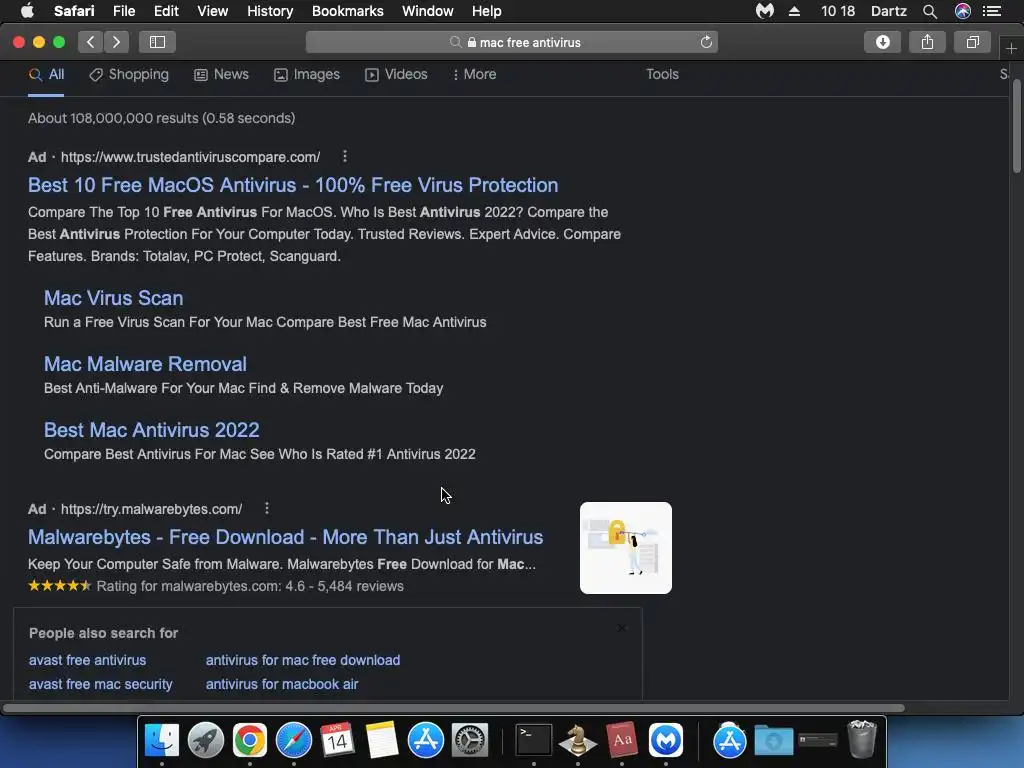The image size is (1024, 768).
Task: Open ad options for try.malwarebytes.com
Action: coord(266,508)
